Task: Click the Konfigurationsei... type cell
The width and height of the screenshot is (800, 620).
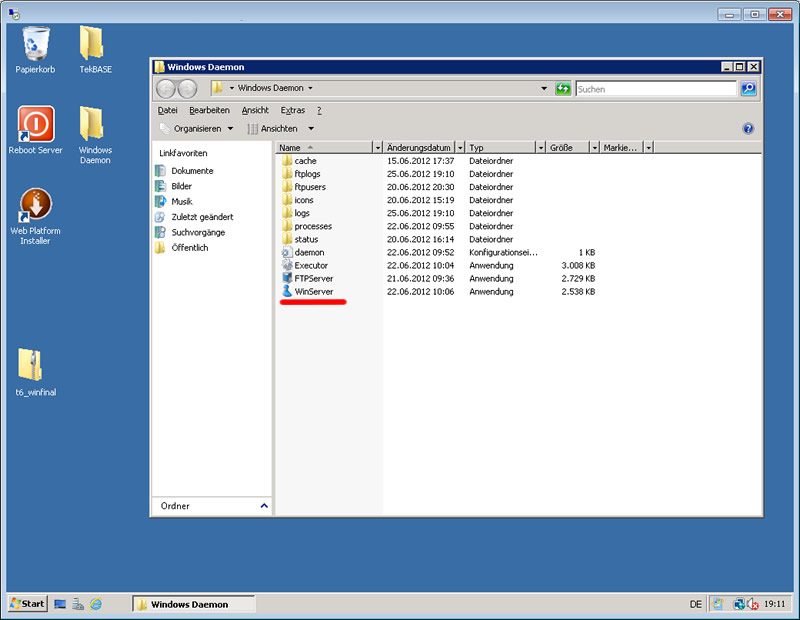Action: (503, 252)
